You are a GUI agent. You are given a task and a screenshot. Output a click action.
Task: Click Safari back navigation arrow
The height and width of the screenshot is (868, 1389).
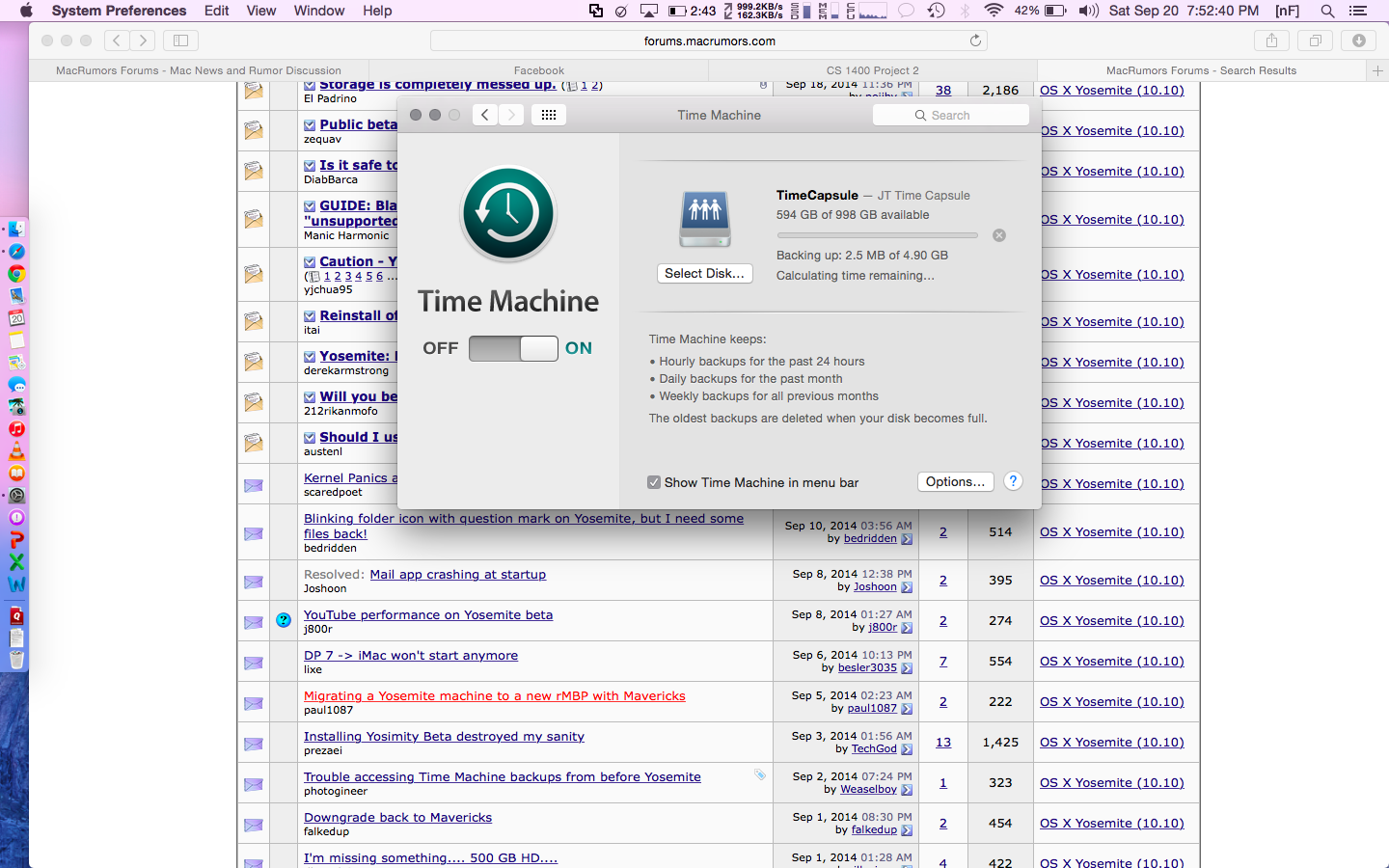116,41
